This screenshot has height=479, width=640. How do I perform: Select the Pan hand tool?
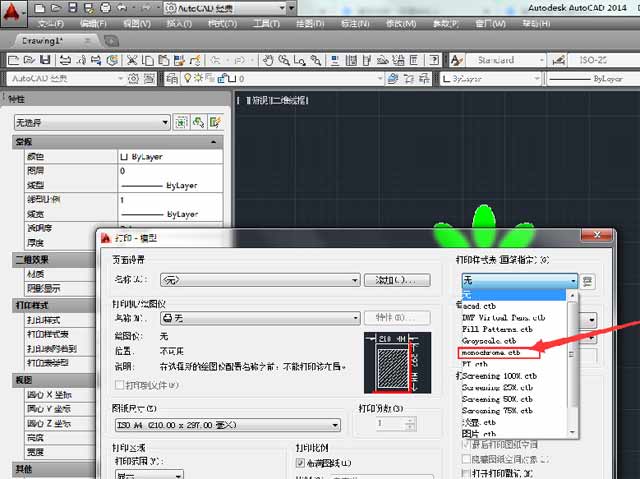point(268,60)
